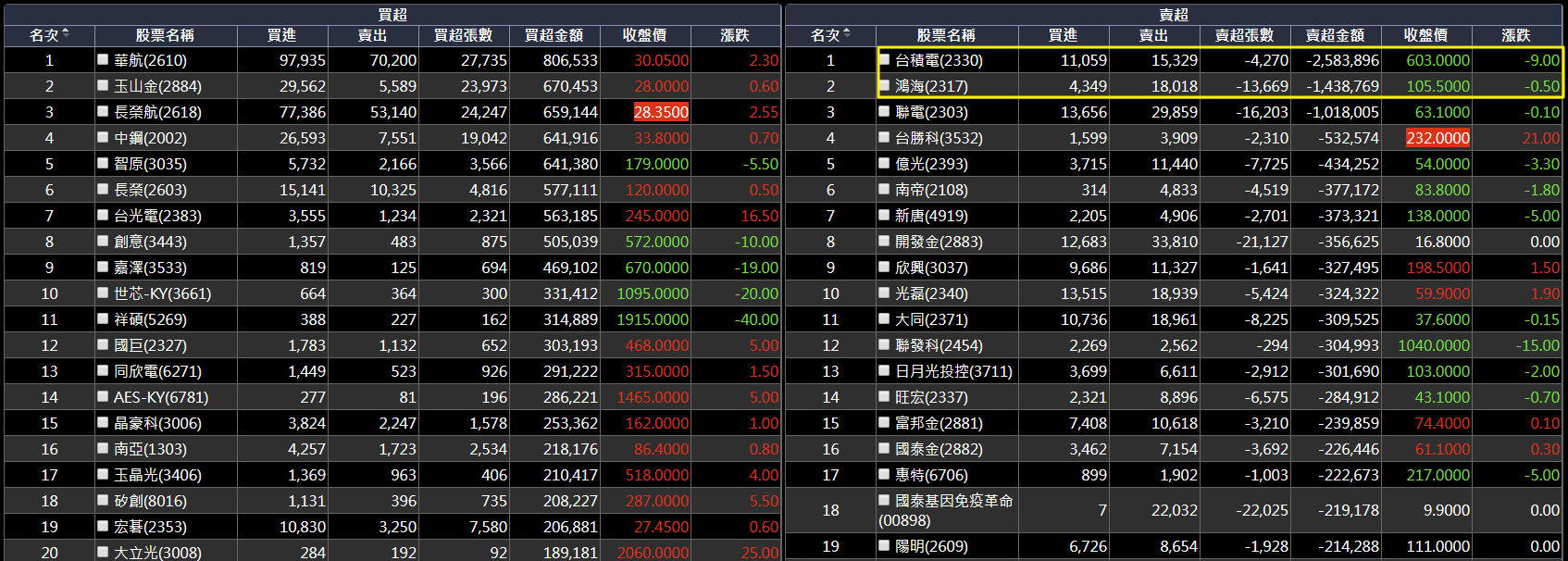Sort the 買超 table by 名次
The width and height of the screenshot is (1568, 561).
coord(49,35)
